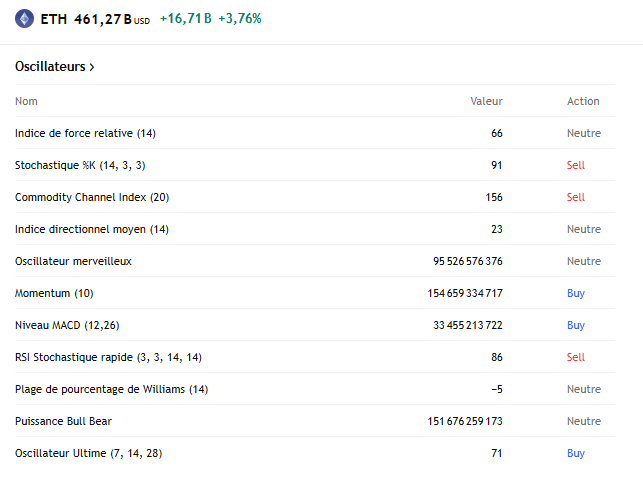Select the Oscillateur merveilleux indicator
This screenshot has height=483, width=643.
[x=73, y=261]
